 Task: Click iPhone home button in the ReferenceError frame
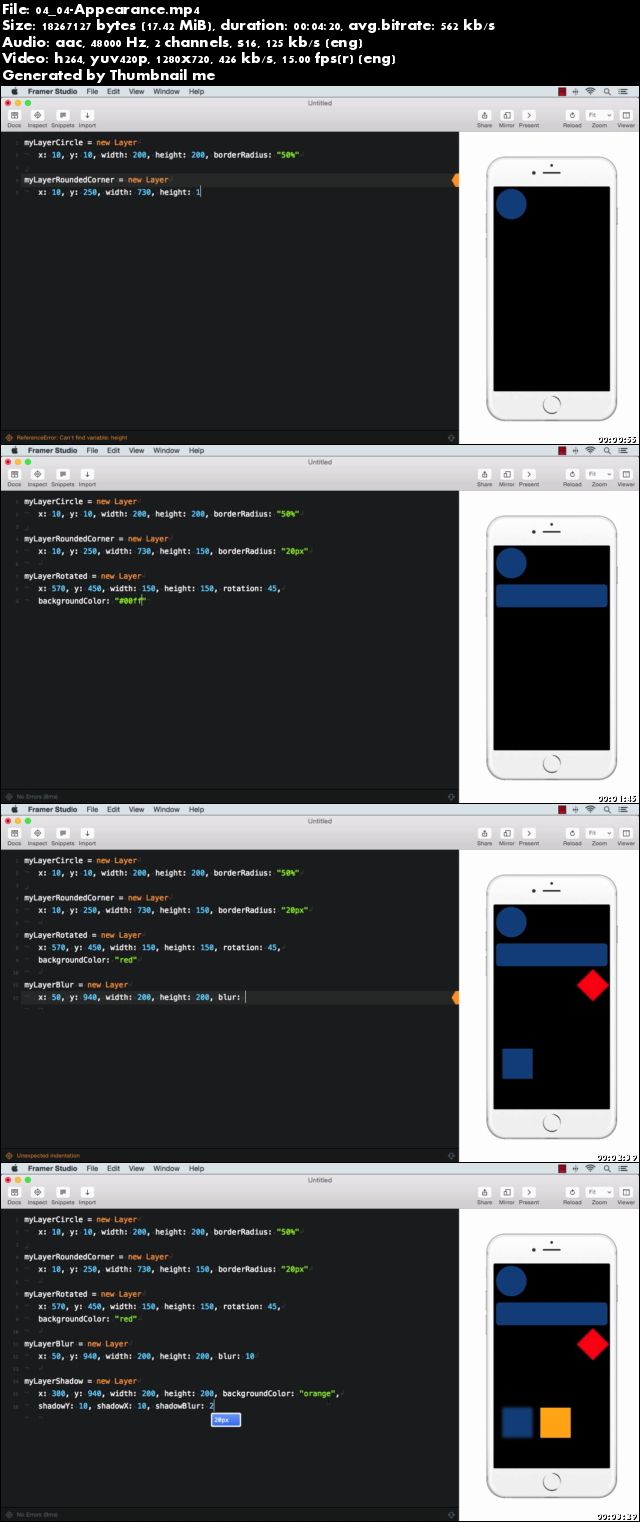[x=551, y=405]
